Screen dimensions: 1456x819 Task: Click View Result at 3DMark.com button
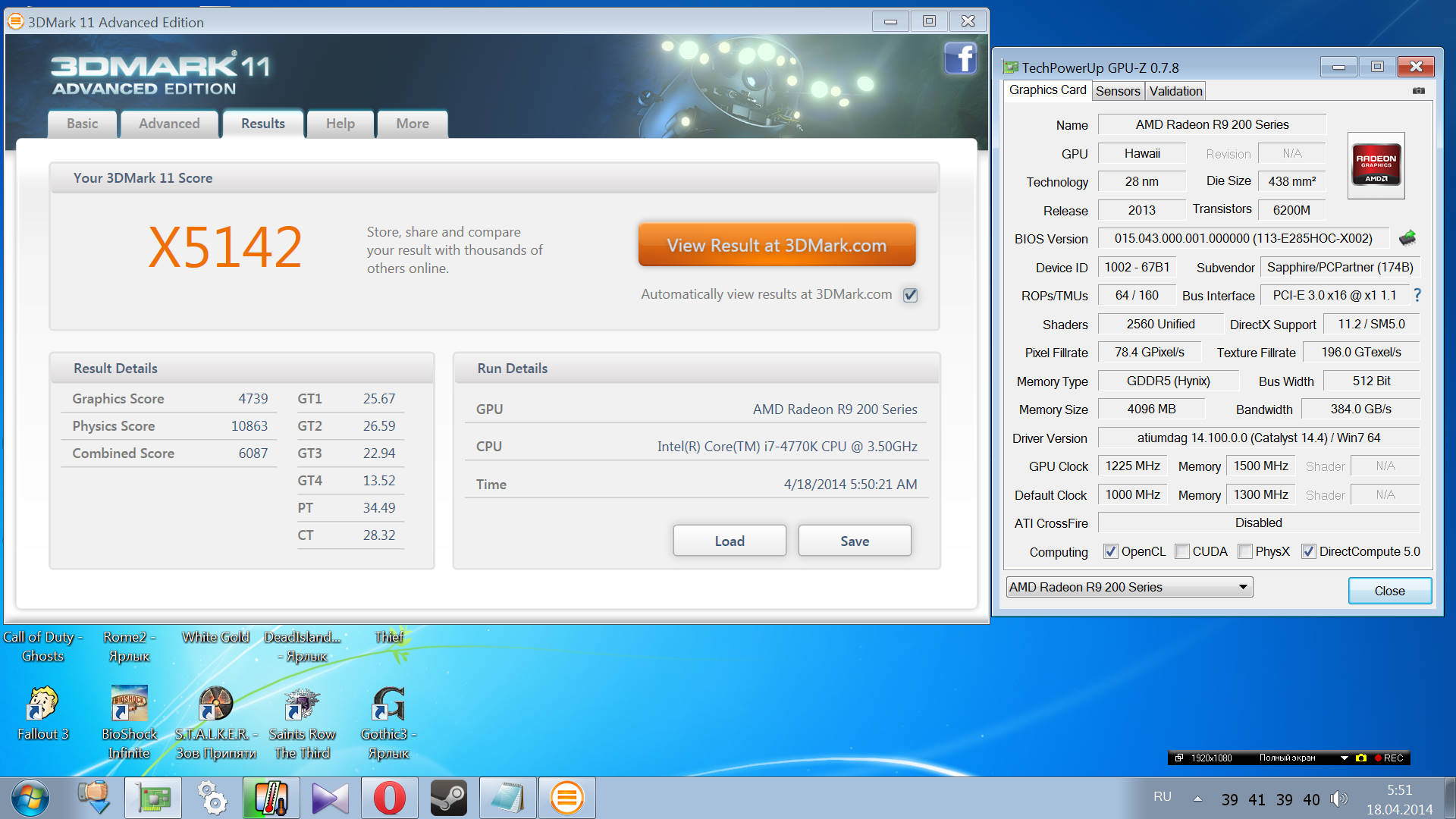(777, 245)
